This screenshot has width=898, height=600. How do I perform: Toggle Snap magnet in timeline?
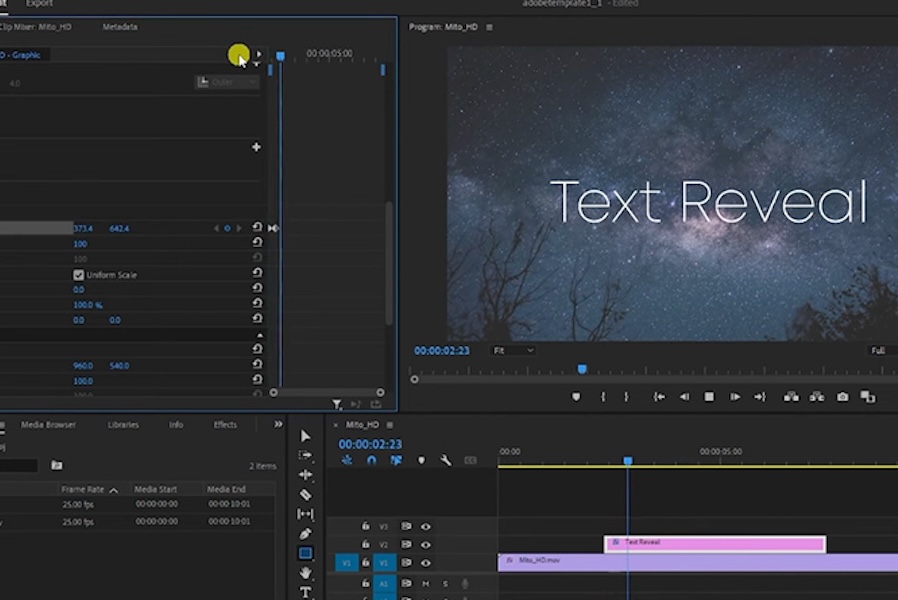click(372, 460)
